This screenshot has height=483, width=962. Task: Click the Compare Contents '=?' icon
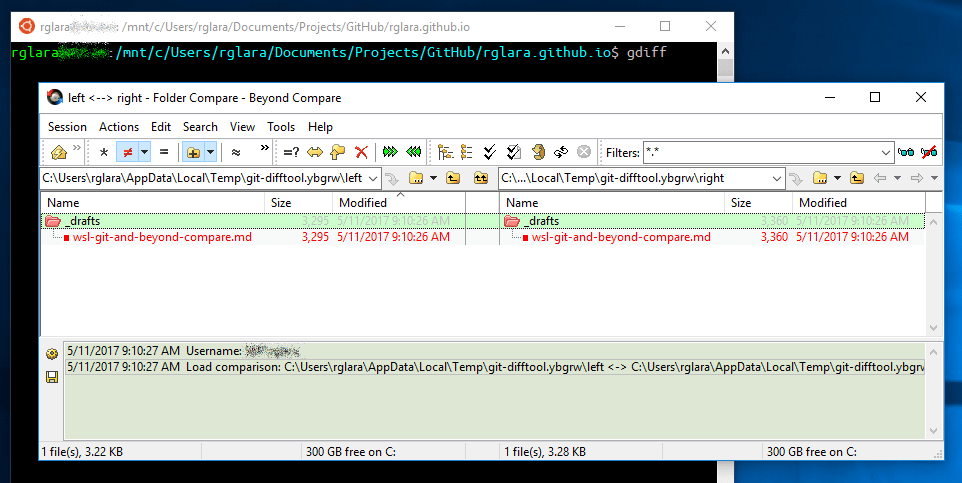(x=291, y=153)
